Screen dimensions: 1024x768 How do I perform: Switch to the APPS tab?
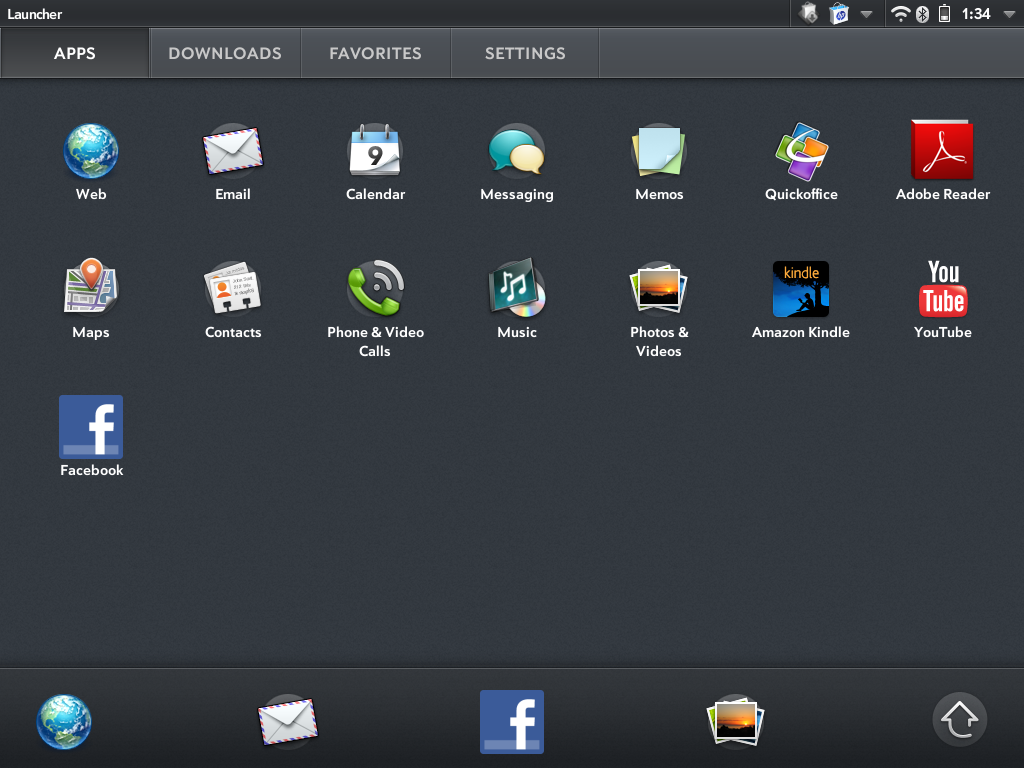point(74,53)
